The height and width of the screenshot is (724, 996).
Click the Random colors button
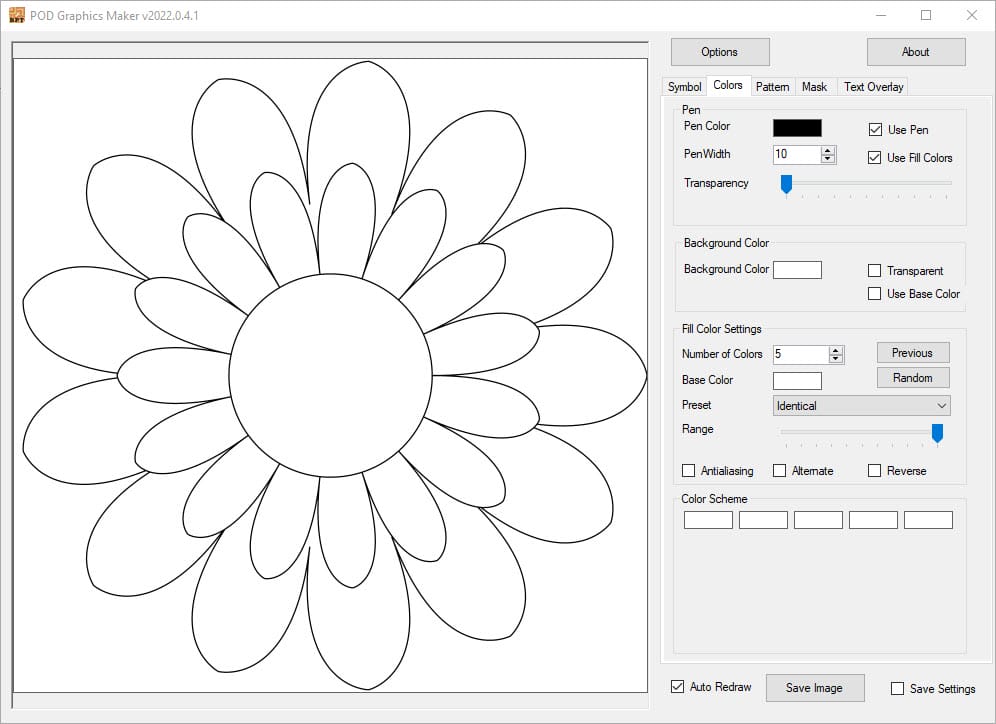pyautogui.click(x=912, y=378)
